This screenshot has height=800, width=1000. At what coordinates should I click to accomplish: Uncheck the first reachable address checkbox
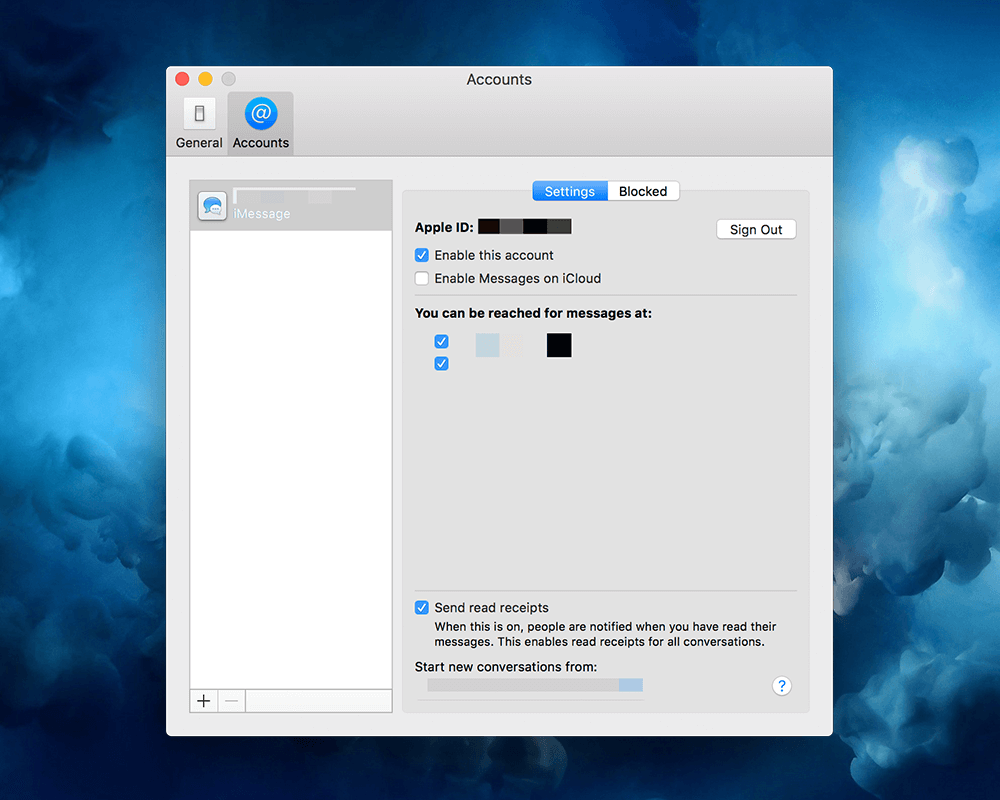click(x=441, y=341)
